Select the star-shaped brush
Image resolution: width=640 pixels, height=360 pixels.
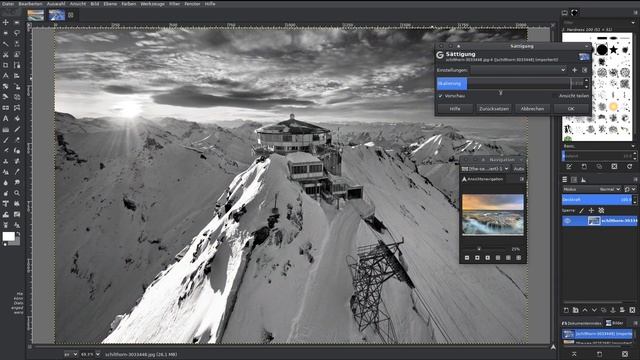(613, 50)
